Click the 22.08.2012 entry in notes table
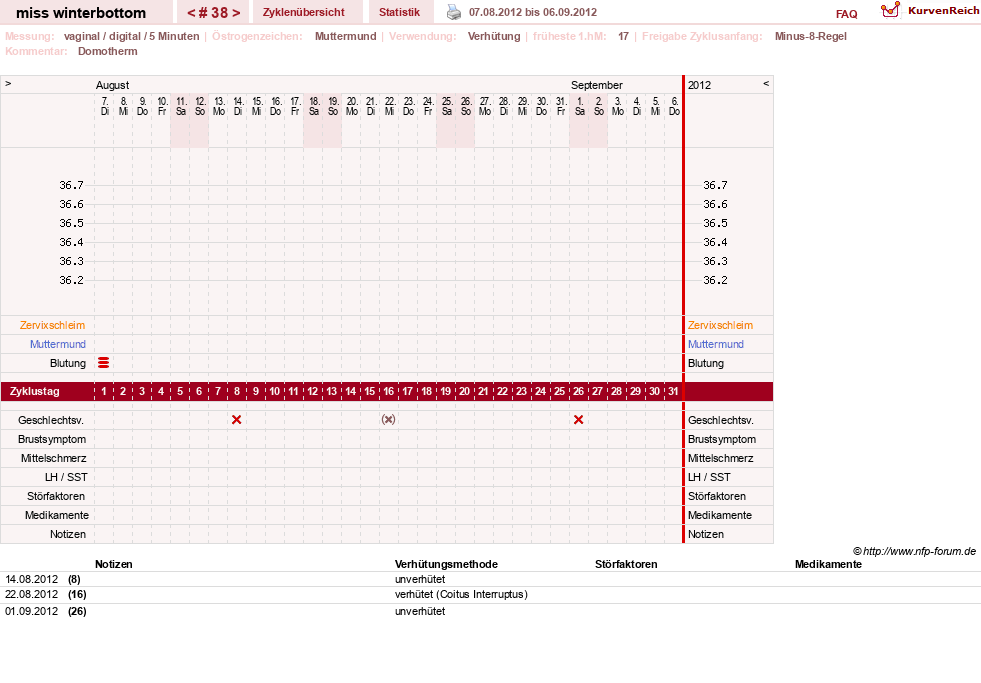Image resolution: width=981 pixels, height=683 pixels. (x=31, y=594)
